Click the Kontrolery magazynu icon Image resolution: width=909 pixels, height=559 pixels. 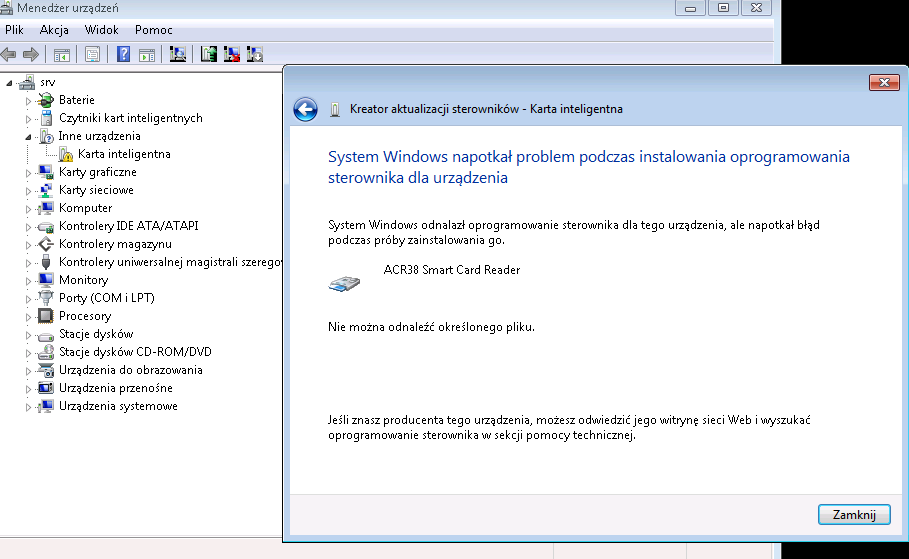tap(45, 244)
